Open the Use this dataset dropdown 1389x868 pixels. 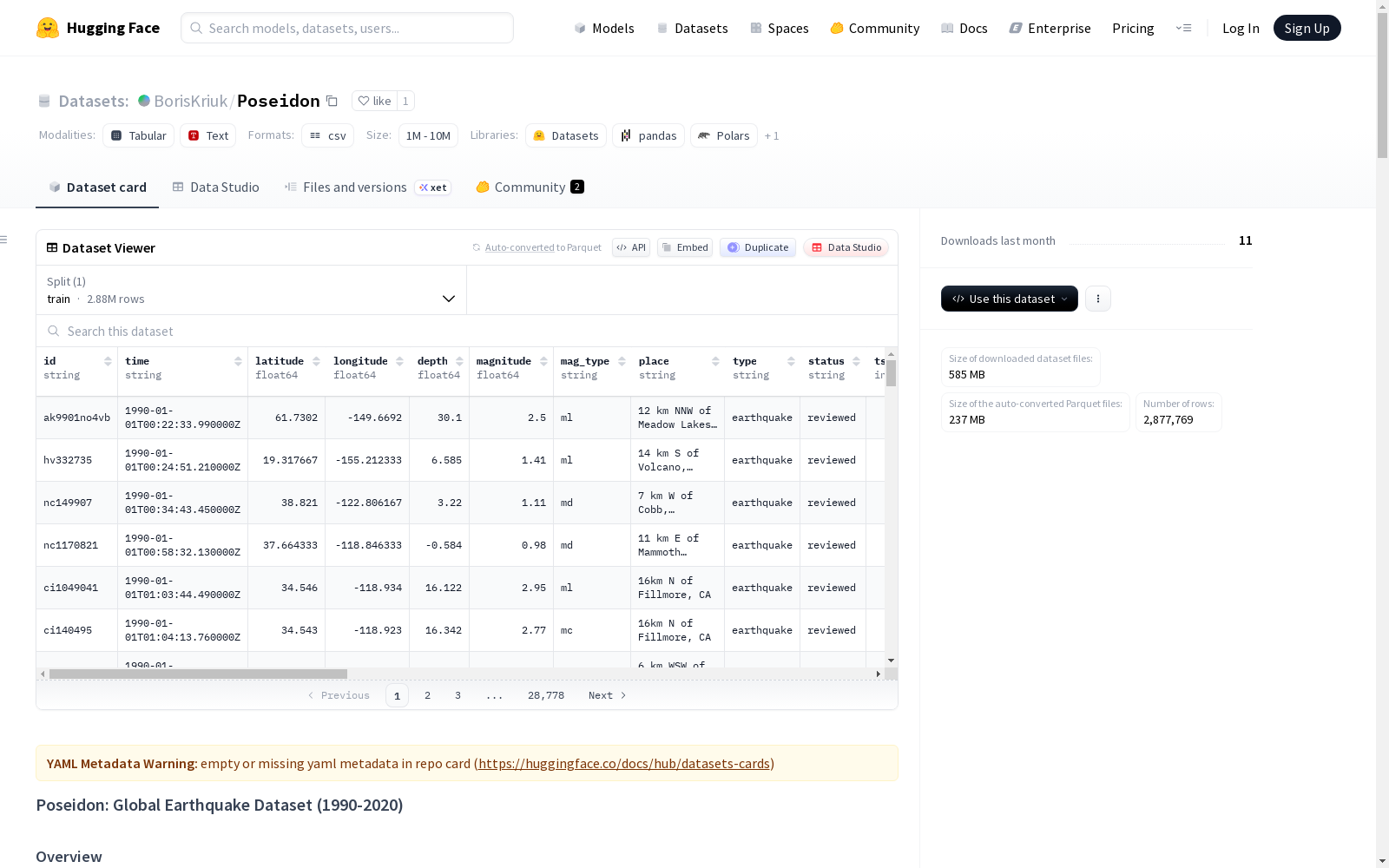coord(1010,299)
